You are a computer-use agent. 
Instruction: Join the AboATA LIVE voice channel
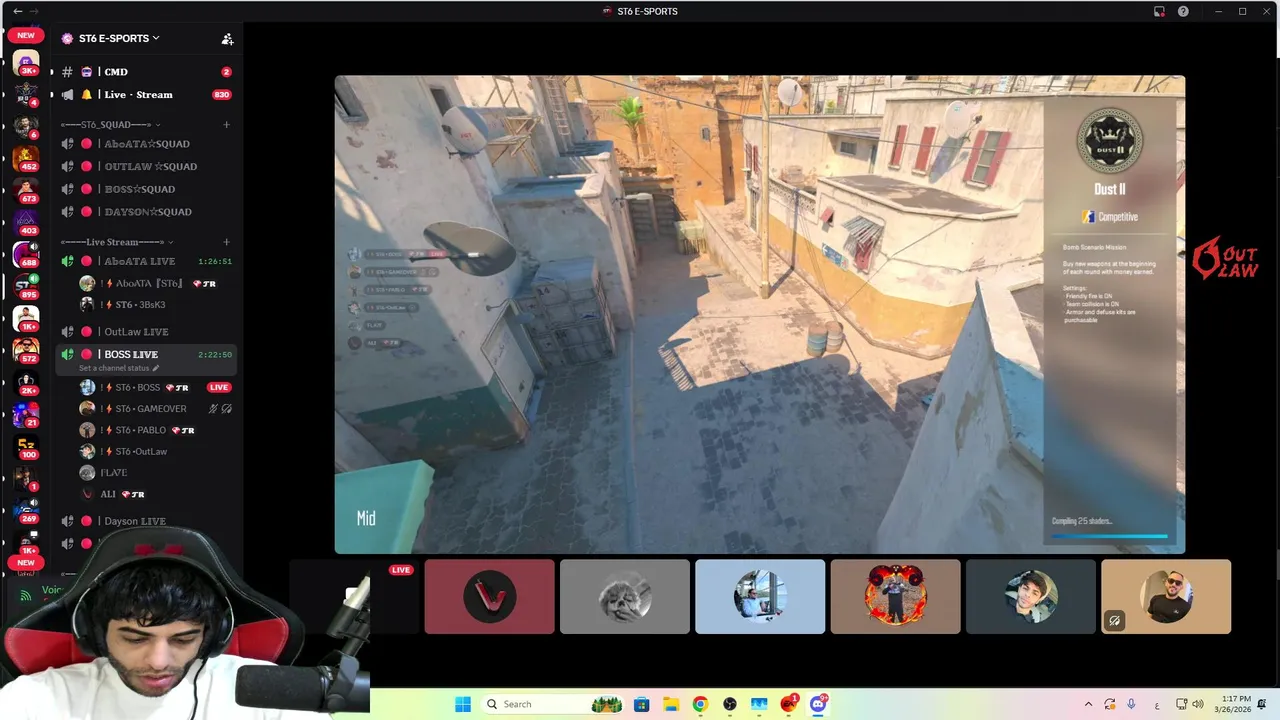pyautogui.click(x=147, y=261)
